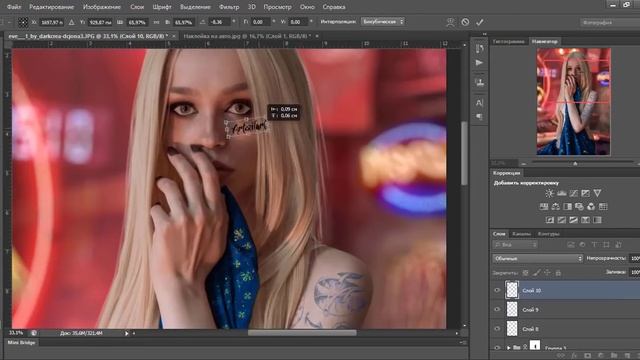This screenshot has height=360, width=640.
Task: Switch to the Контуры tab
Action: pos(549,234)
